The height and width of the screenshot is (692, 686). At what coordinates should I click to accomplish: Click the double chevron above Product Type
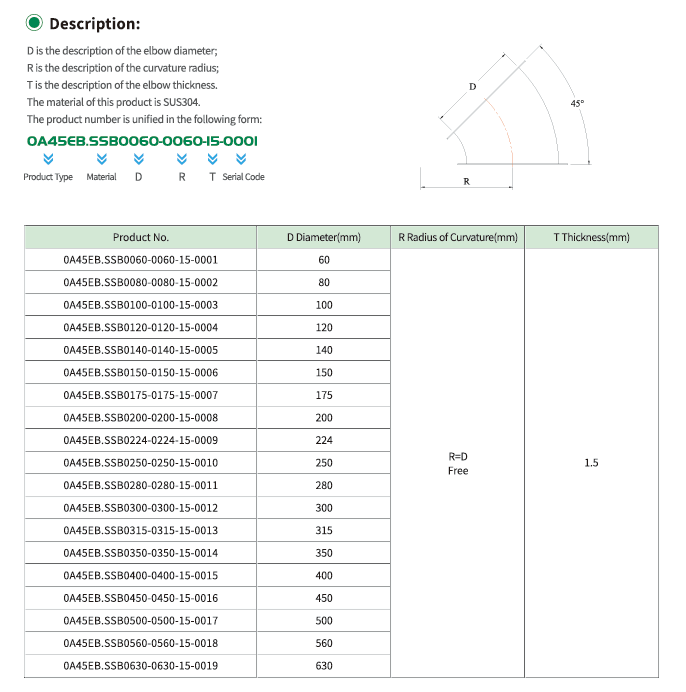(x=48, y=159)
